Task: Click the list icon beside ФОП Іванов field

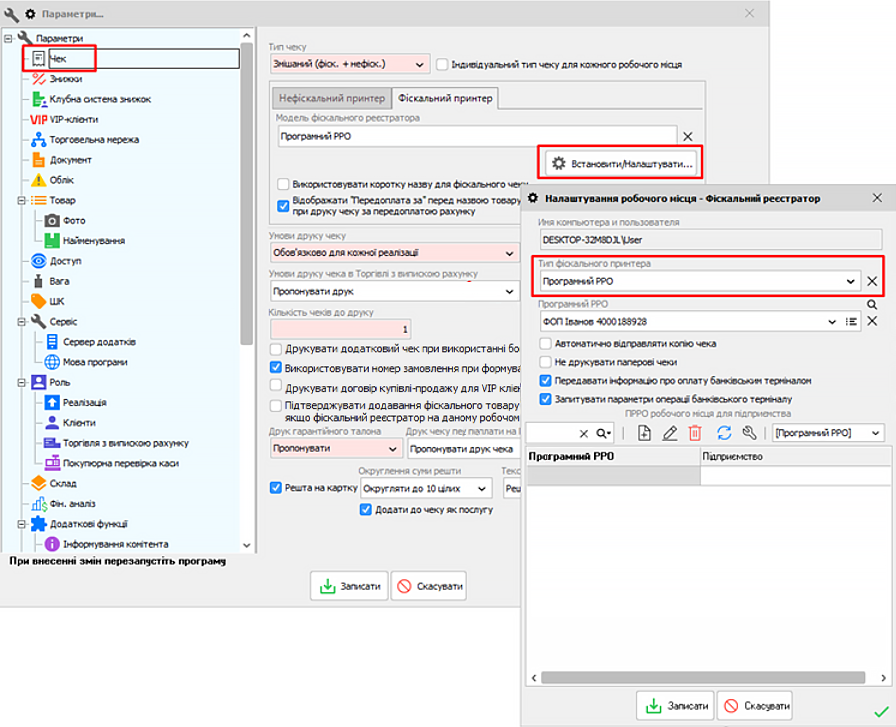Action: (x=852, y=321)
